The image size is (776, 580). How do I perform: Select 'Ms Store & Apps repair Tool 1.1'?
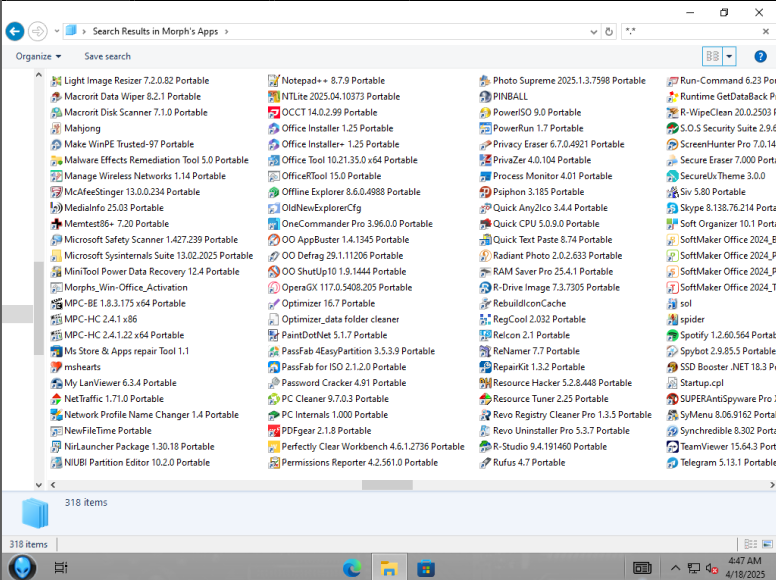coord(120,351)
